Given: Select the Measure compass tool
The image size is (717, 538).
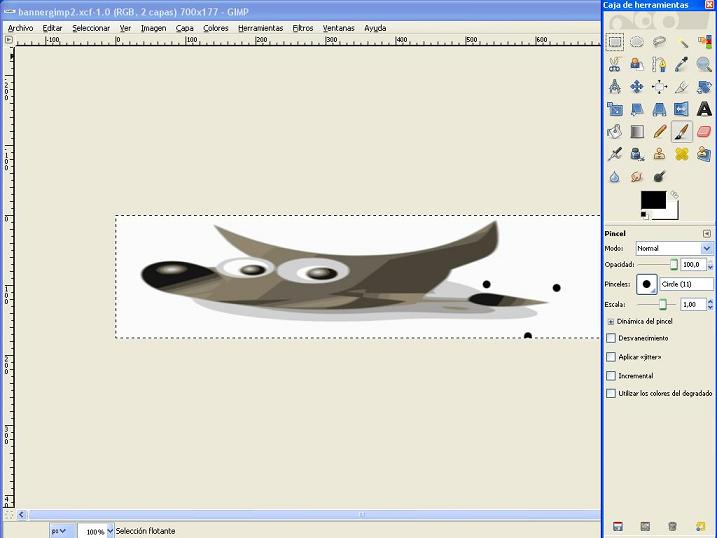Looking at the screenshot, I should [x=615, y=87].
